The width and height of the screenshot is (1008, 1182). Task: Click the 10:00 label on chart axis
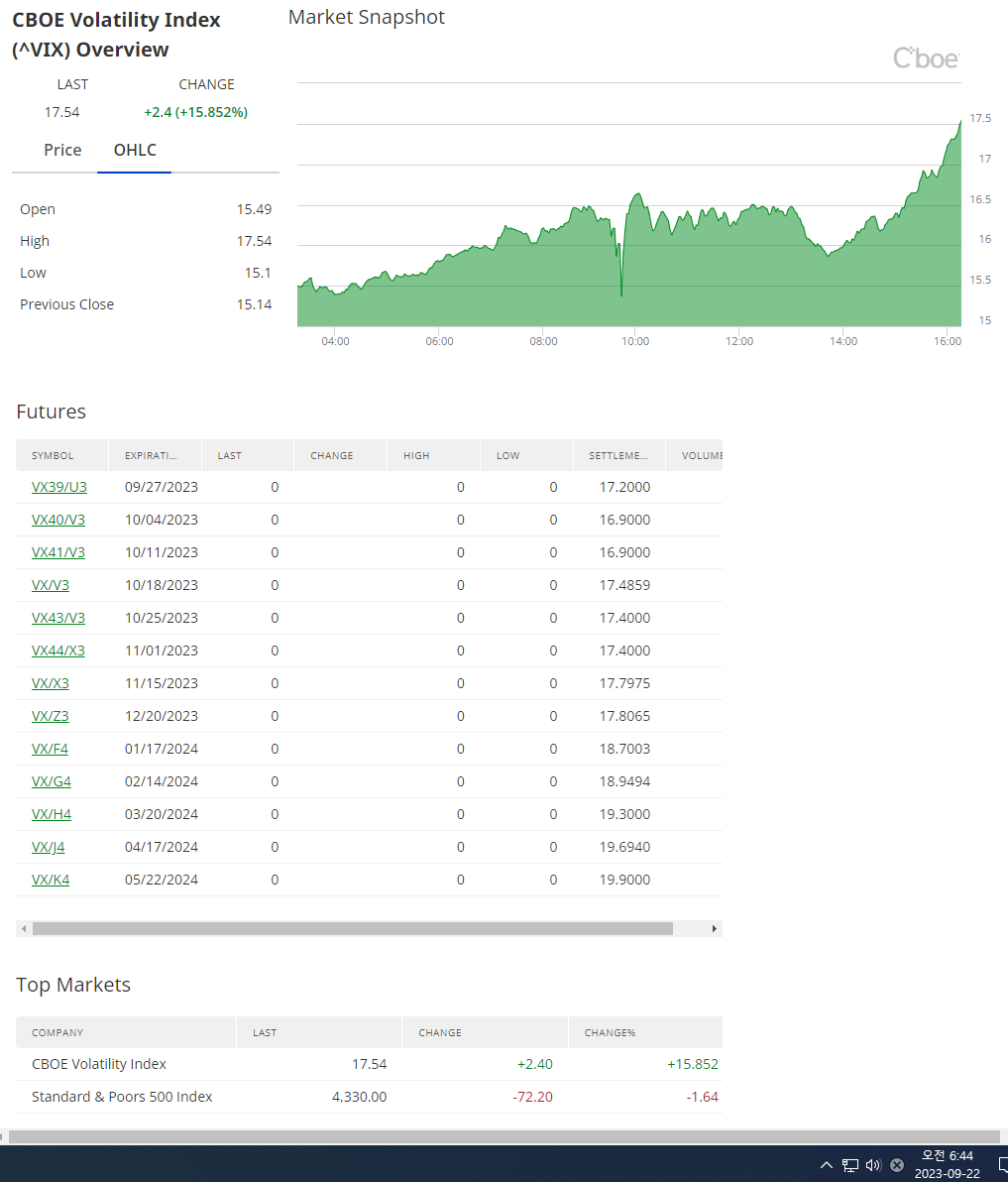635,341
